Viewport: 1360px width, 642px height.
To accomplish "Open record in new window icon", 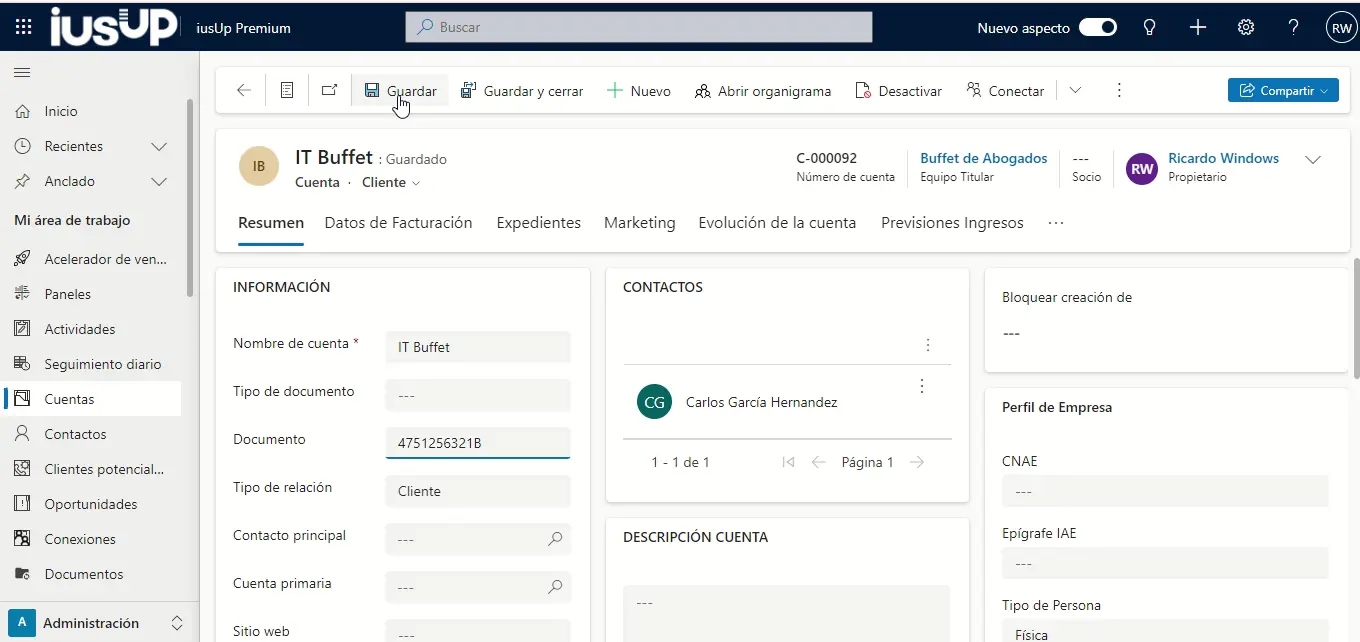I will (x=329, y=91).
